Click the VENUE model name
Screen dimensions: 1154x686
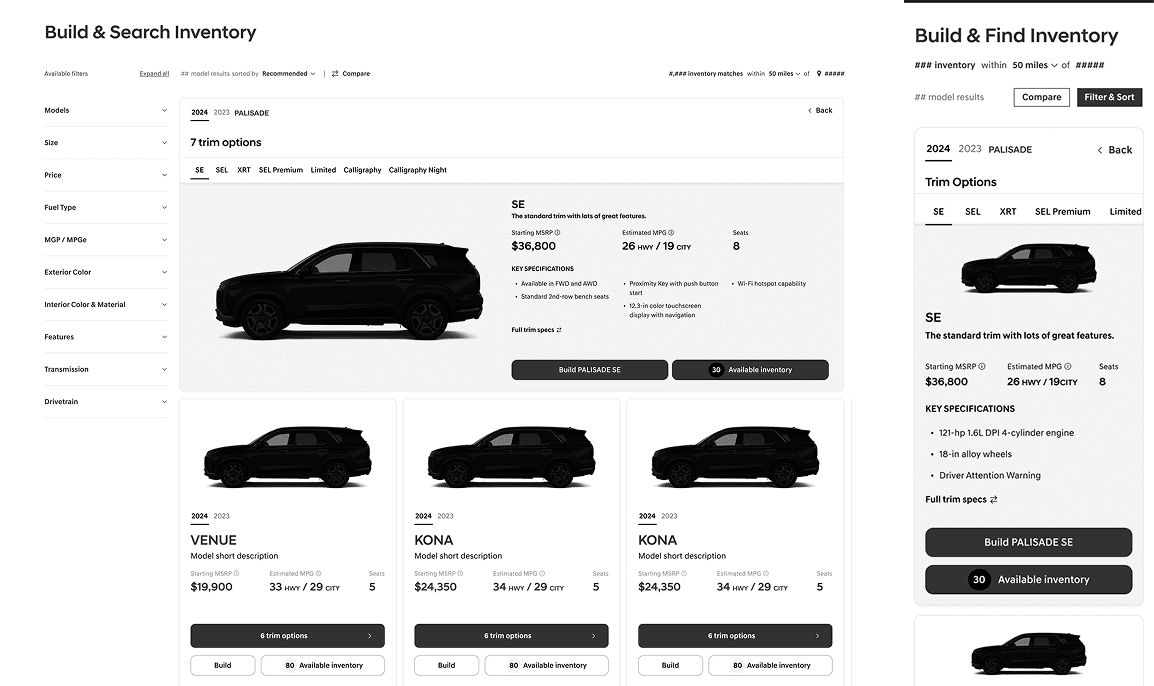[x=213, y=540]
